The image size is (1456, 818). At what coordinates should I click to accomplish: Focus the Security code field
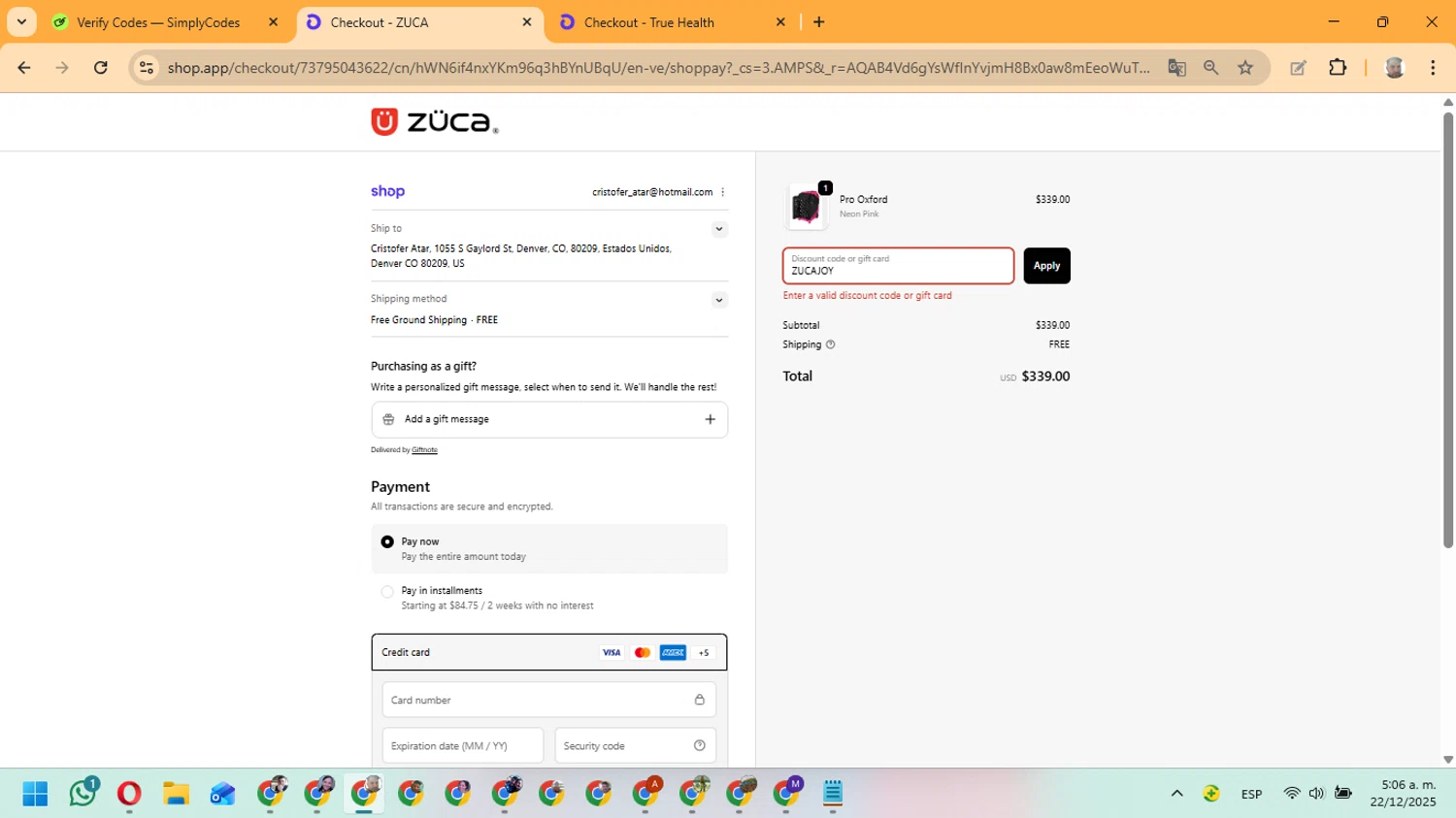(636, 746)
